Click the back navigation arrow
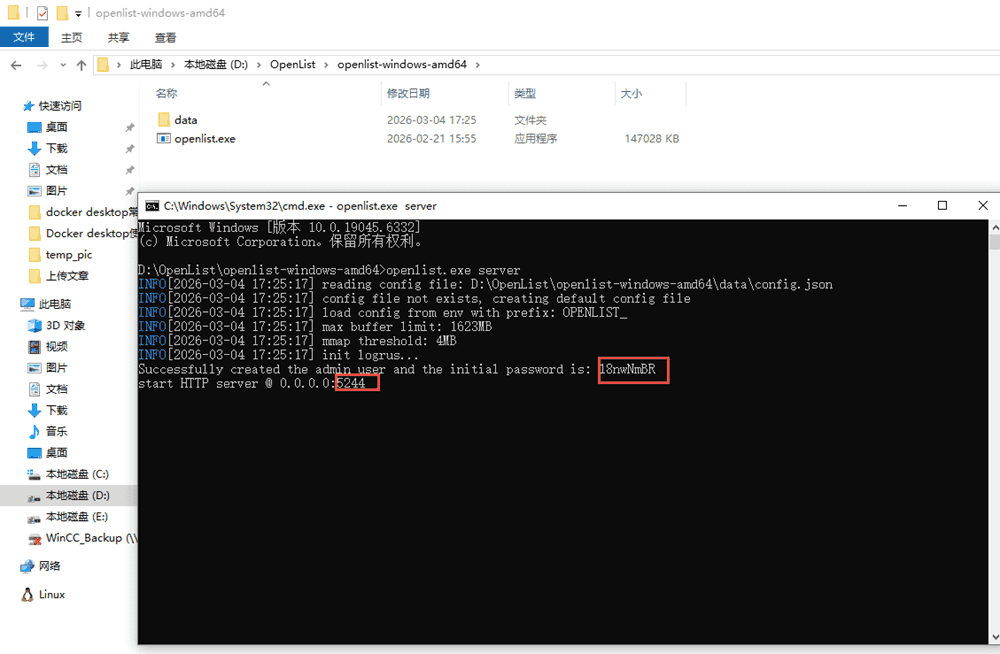The image size is (1000, 654). click(x=17, y=65)
